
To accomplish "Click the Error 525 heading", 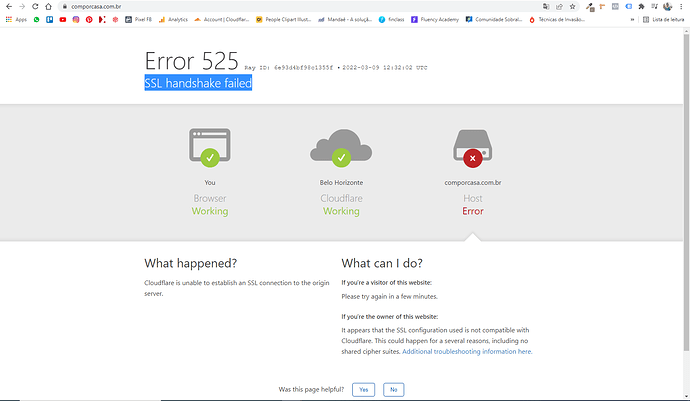I will click(x=191, y=61).
